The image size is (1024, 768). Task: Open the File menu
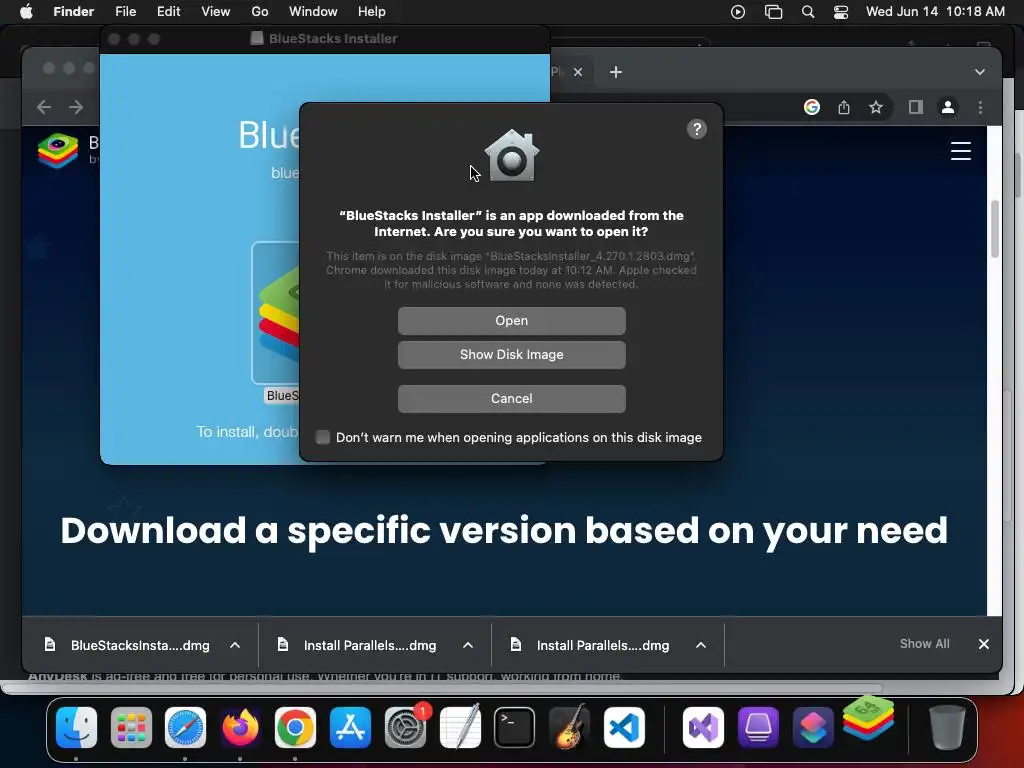click(x=125, y=12)
